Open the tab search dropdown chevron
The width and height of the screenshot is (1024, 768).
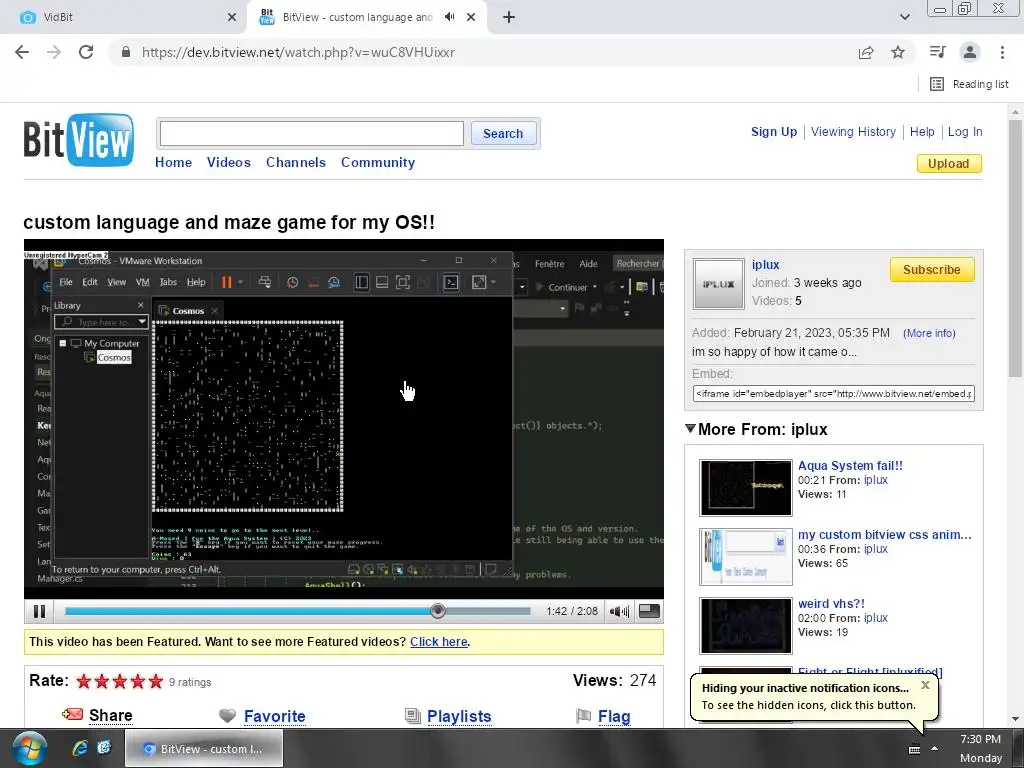tap(904, 17)
